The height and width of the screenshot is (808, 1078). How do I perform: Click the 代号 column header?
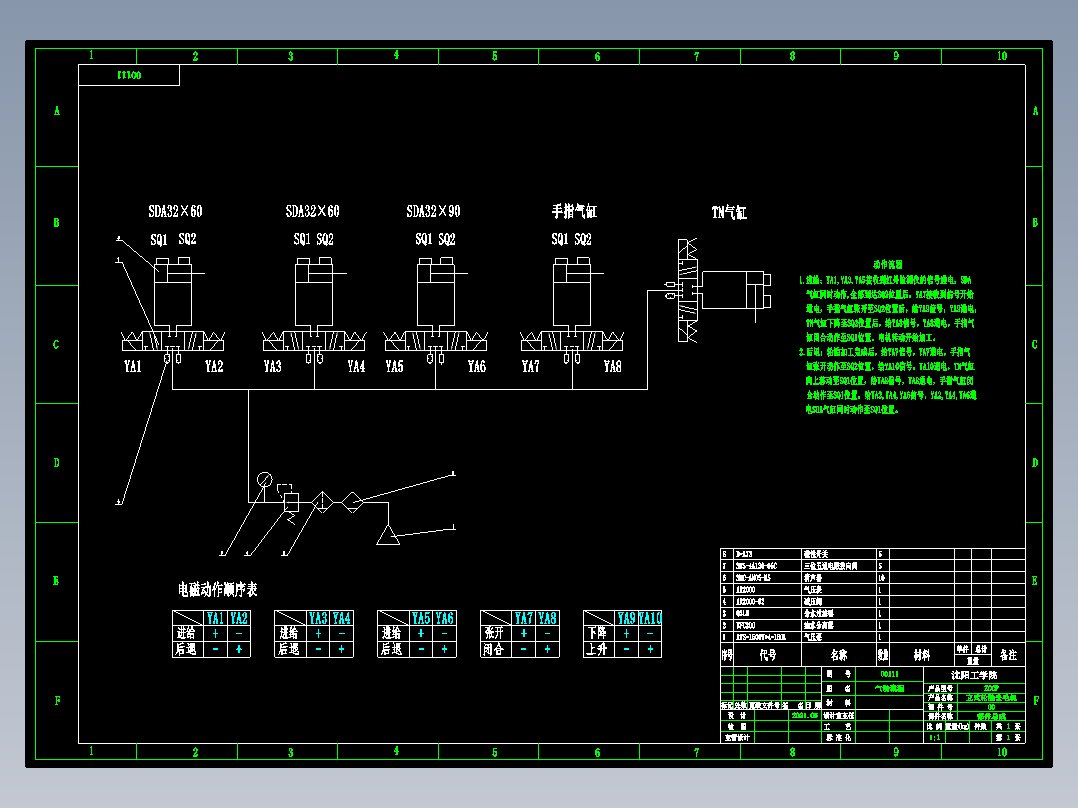point(768,655)
